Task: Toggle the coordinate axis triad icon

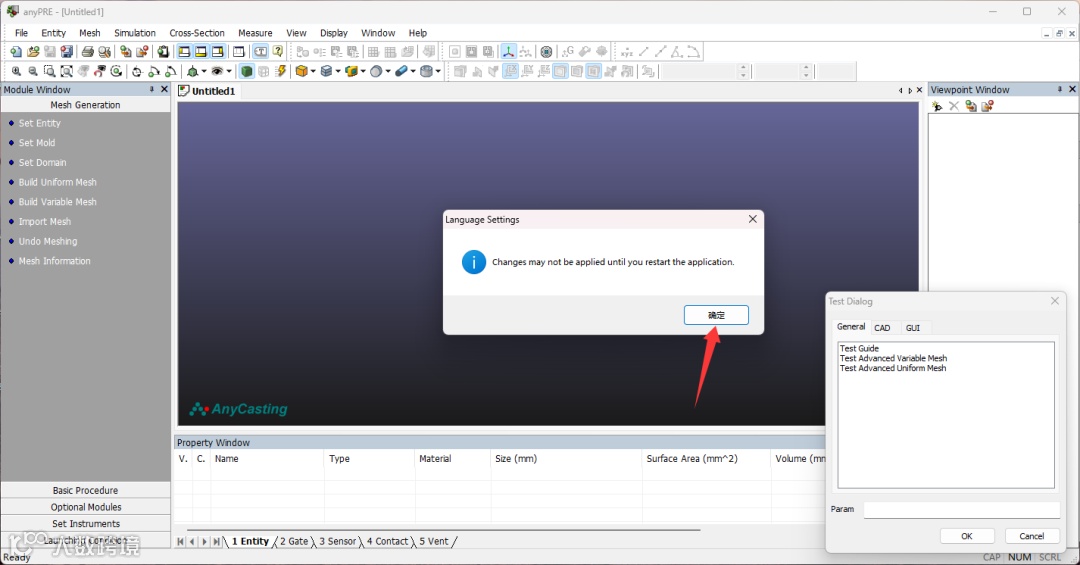Action: pyautogui.click(x=508, y=52)
